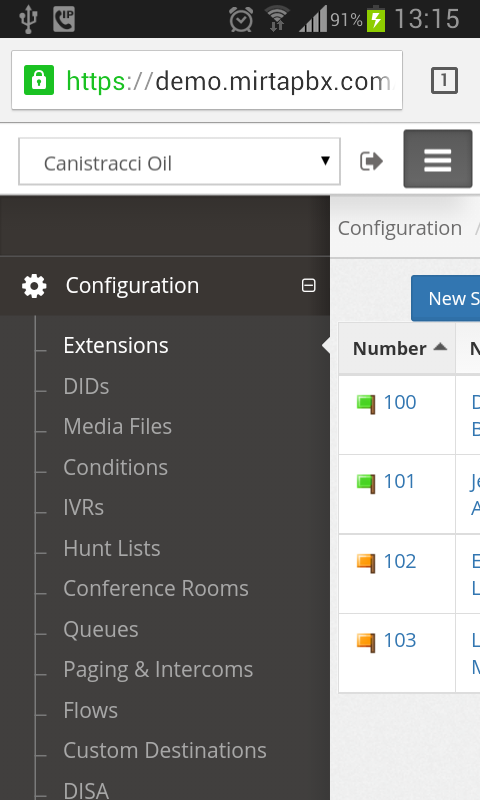Collapse the Configuration menu section

pyautogui.click(x=308, y=285)
